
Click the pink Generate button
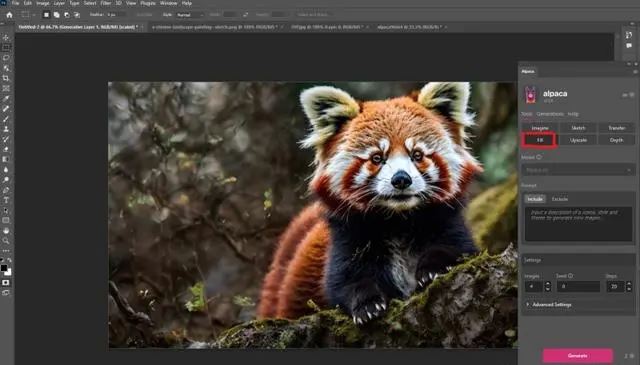click(x=578, y=356)
